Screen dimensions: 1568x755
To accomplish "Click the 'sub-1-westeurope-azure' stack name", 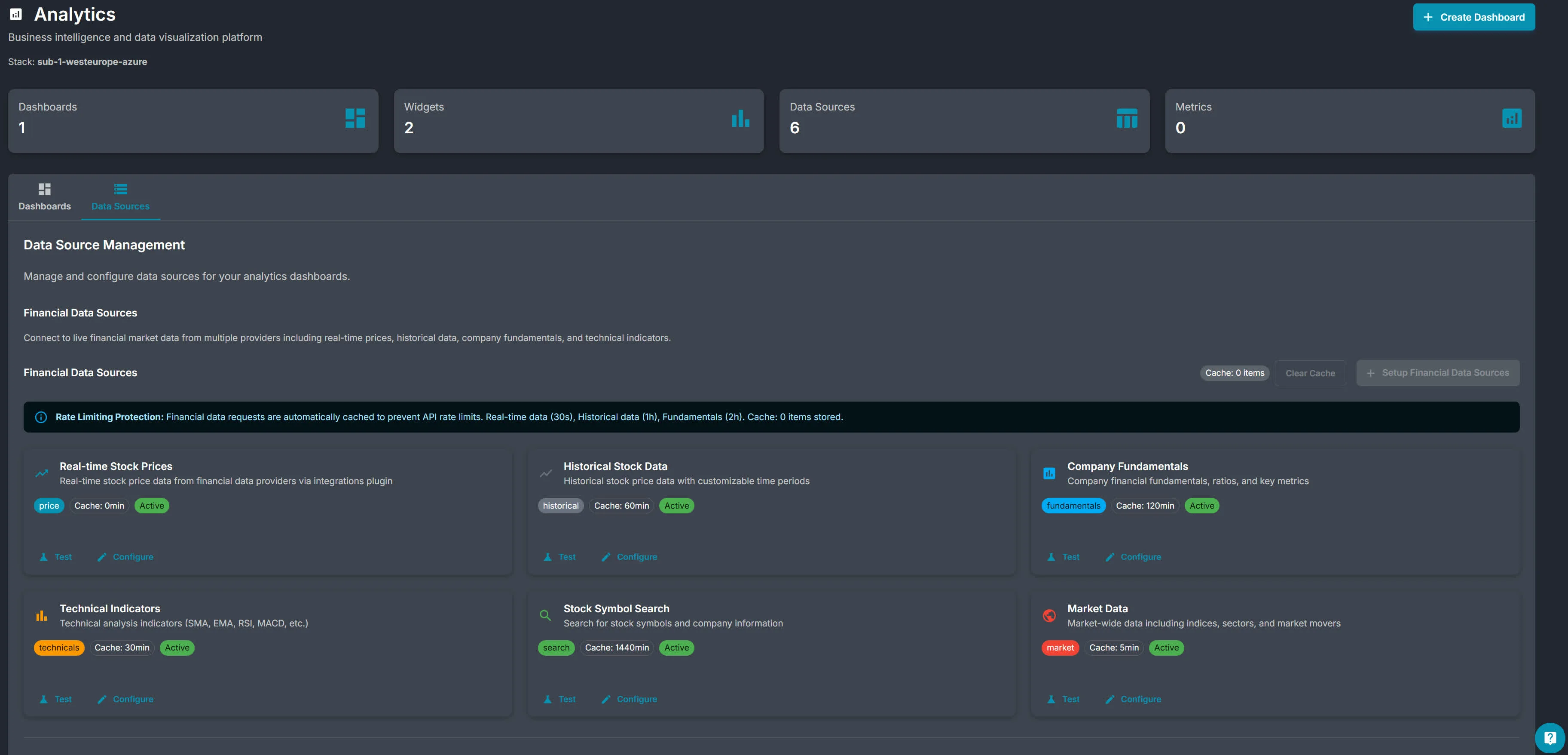I will tap(92, 61).
